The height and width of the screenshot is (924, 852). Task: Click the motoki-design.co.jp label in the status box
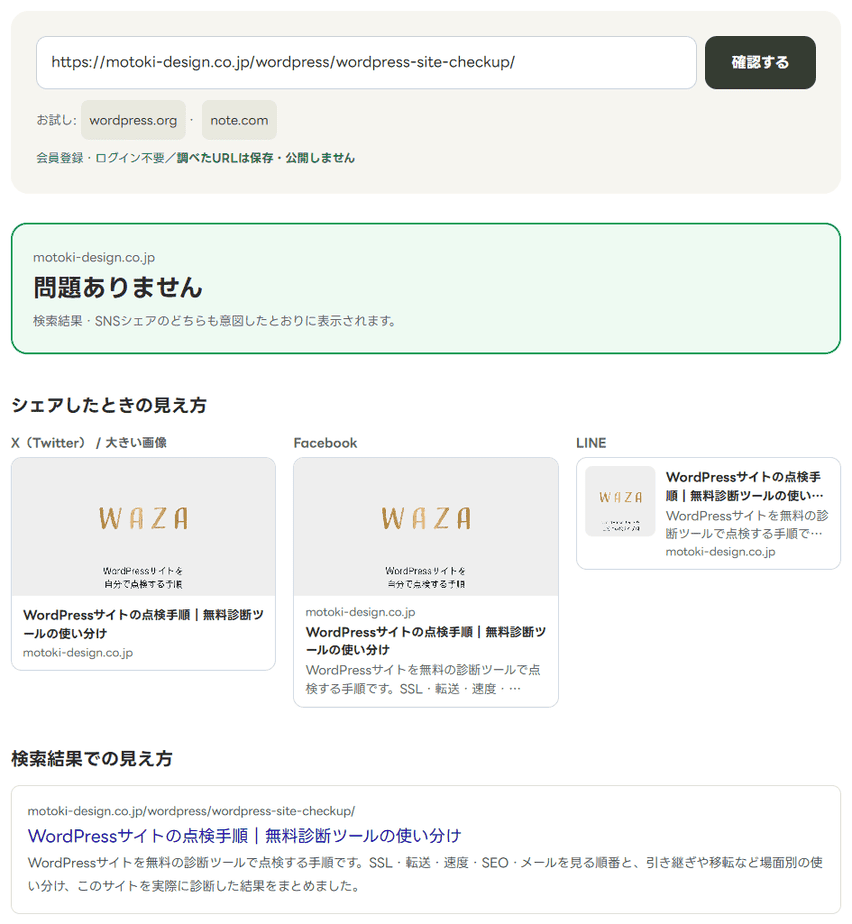(x=94, y=258)
